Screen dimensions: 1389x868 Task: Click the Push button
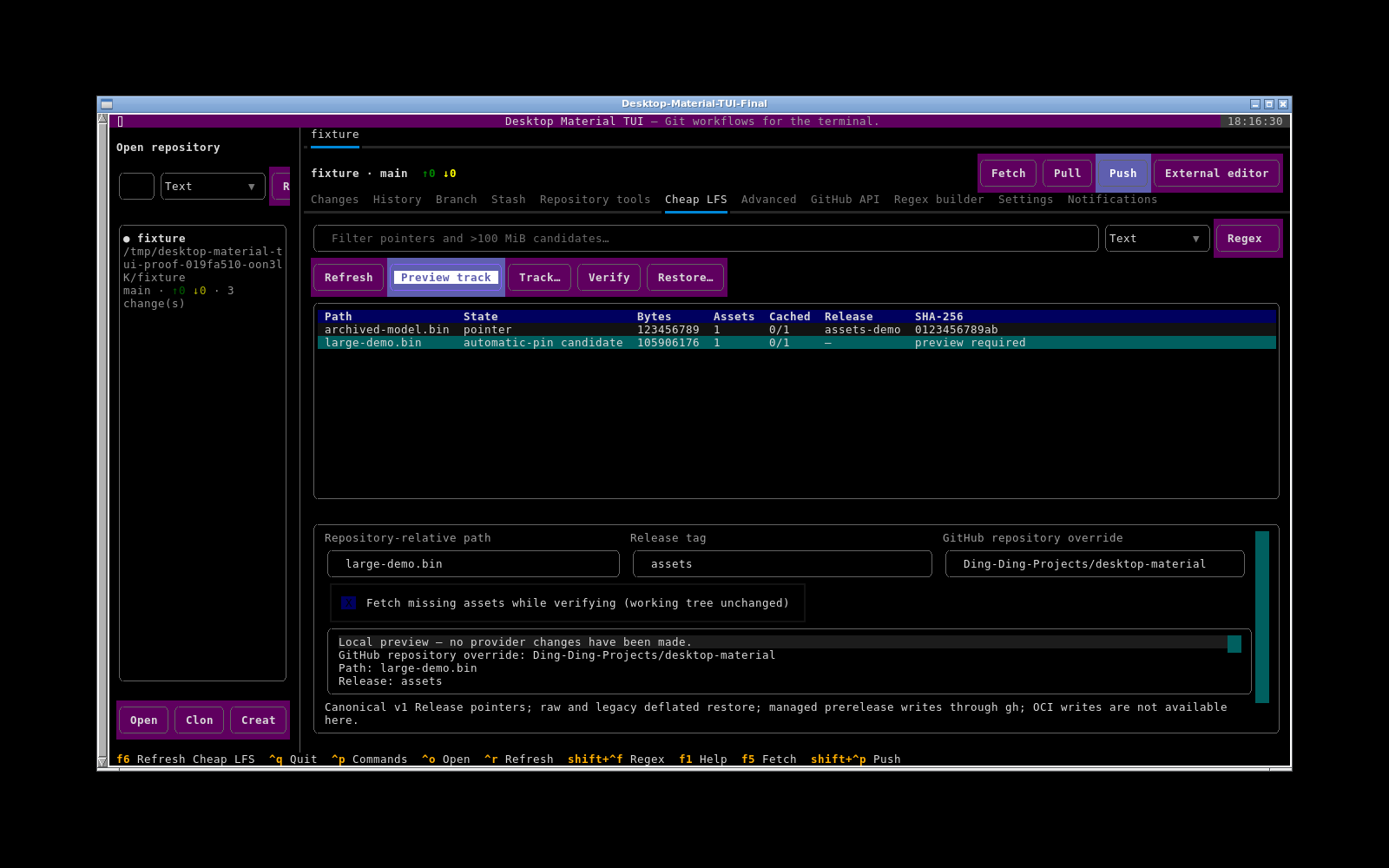click(x=1122, y=174)
